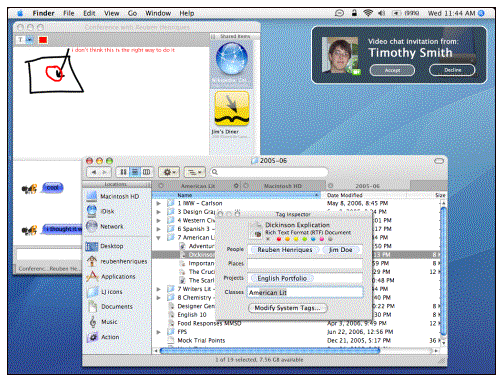
Task: Select the pen tool in Conference window
Action: [30, 40]
